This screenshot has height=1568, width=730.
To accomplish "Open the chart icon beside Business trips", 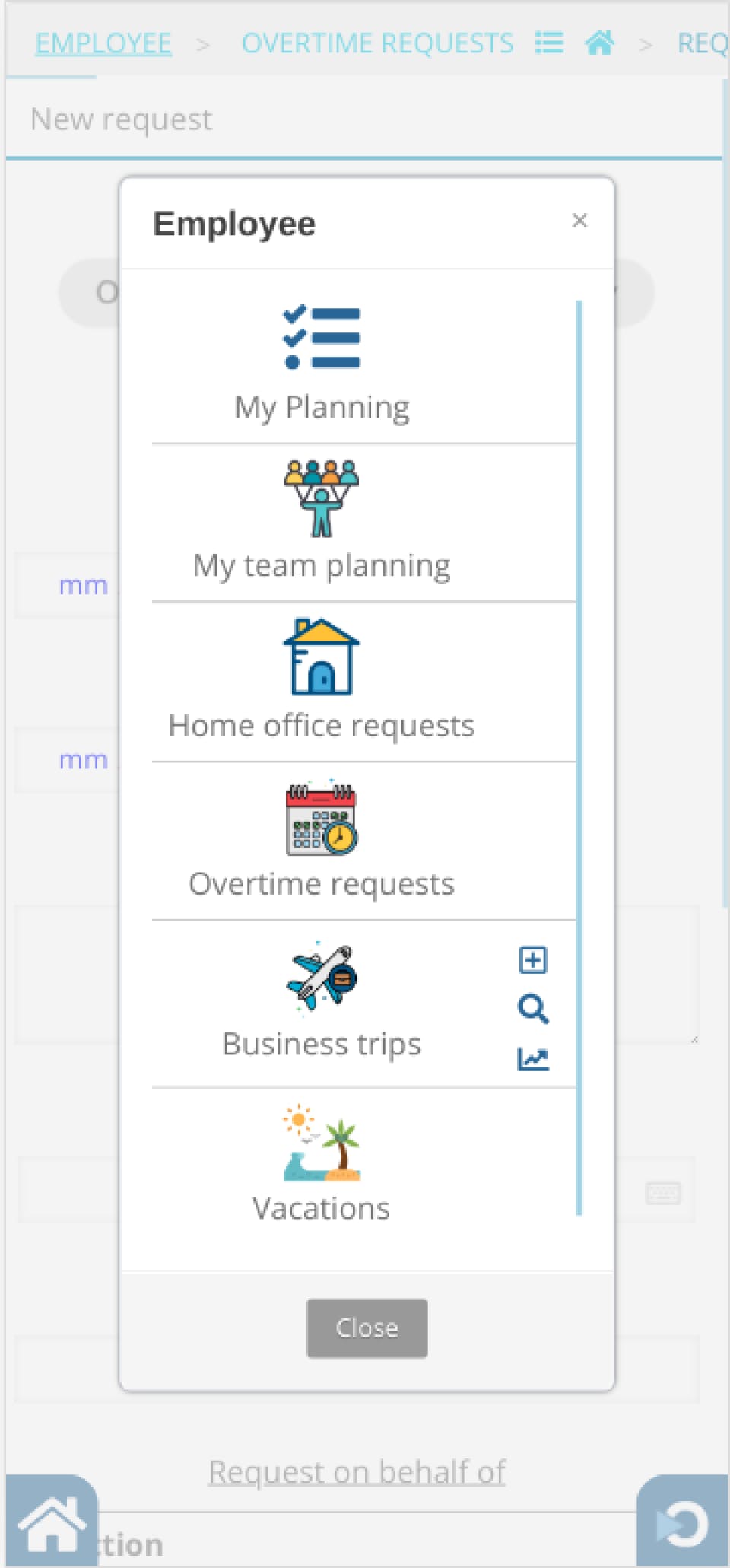I will tap(532, 1059).
